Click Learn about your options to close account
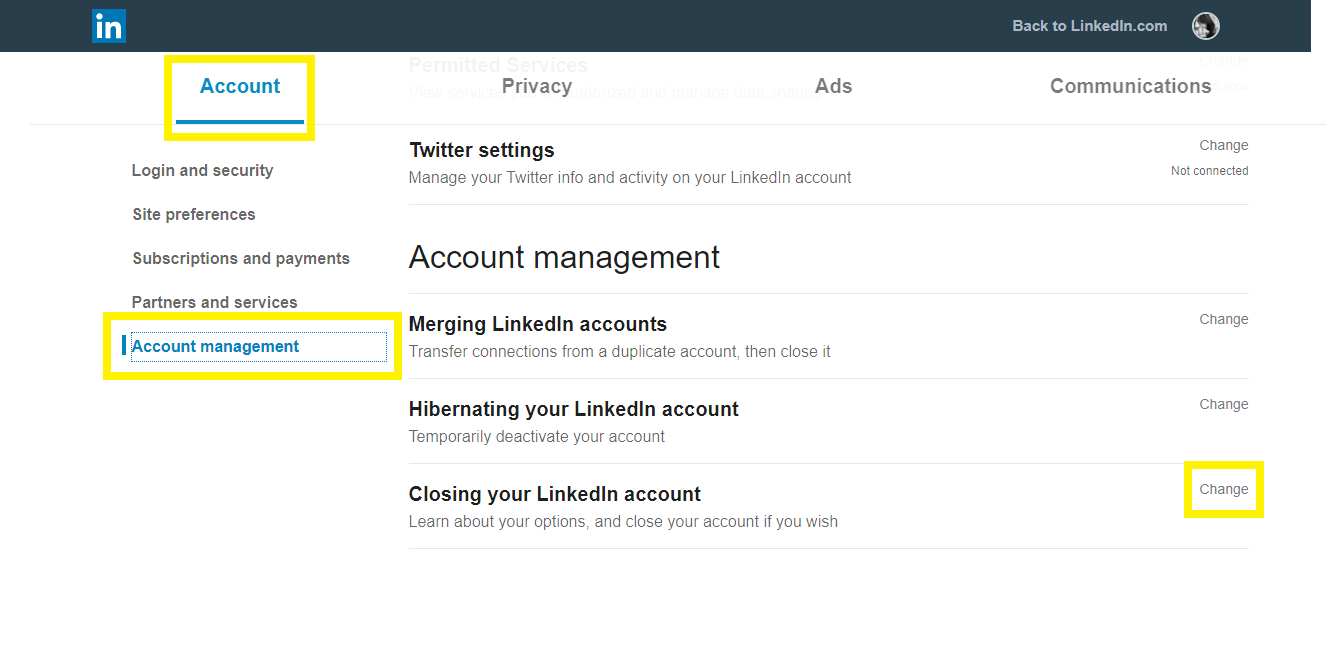 tap(623, 521)
